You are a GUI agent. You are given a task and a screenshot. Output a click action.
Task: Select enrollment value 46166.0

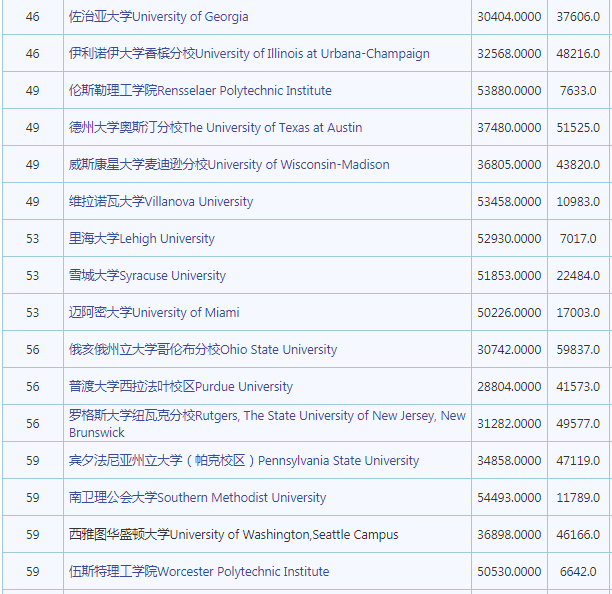click(578, 535)
